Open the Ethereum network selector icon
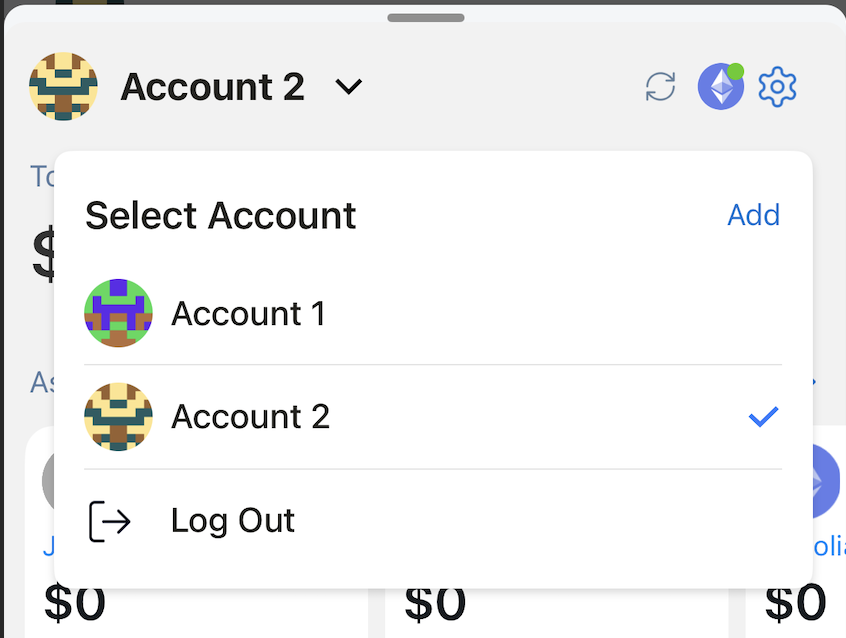Screen dimensions: 846x638 coord(720,87)
